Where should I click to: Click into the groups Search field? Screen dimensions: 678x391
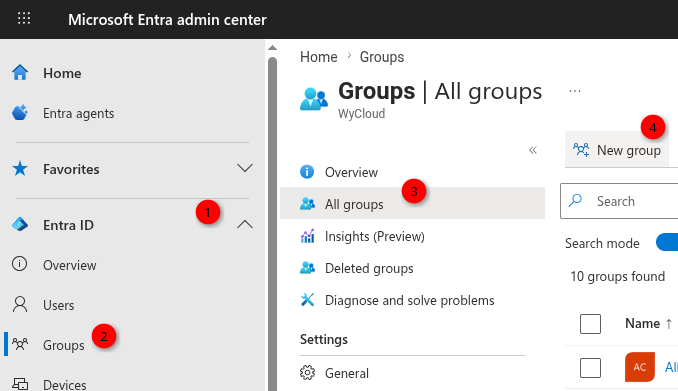point(619,201)
